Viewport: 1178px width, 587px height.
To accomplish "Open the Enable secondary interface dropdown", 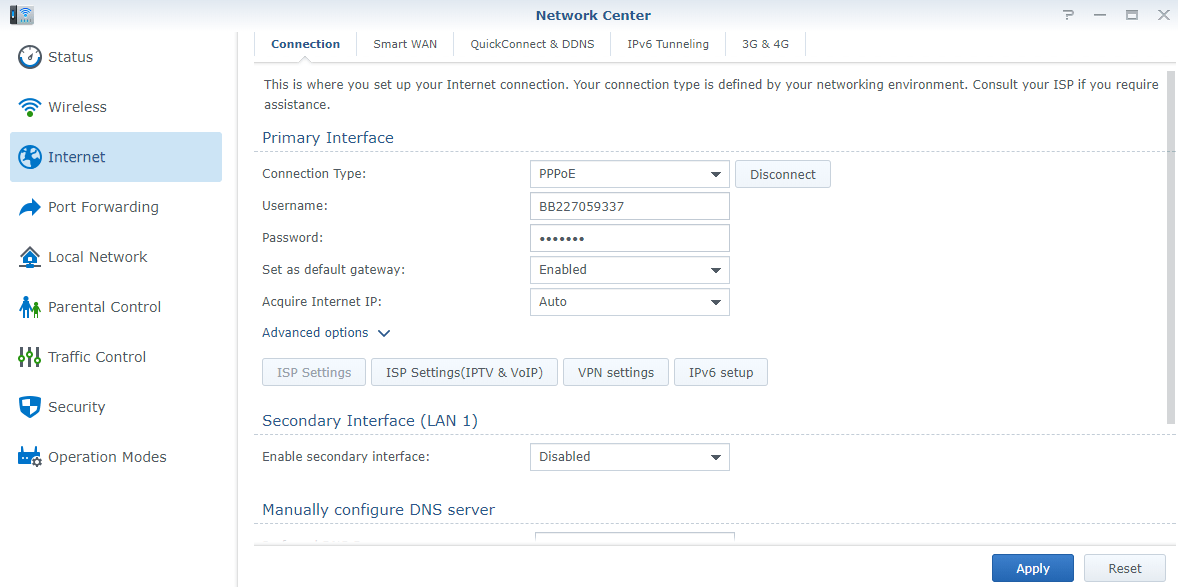I will (x=629, y=457).
